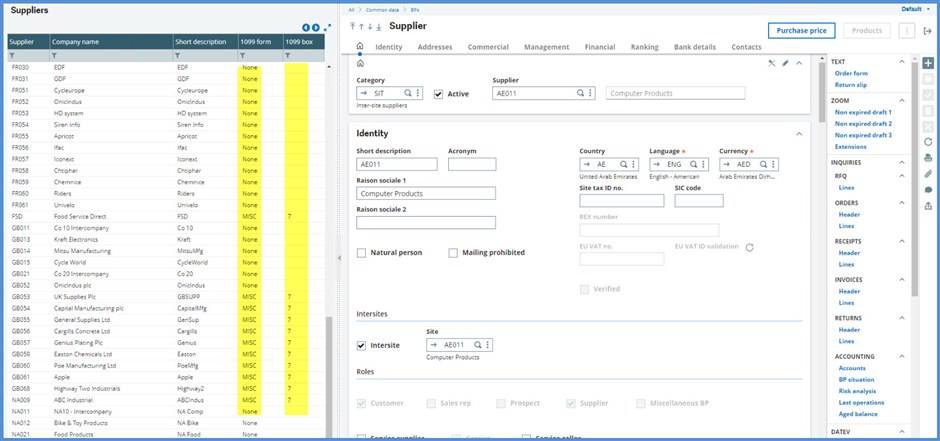Viewport: 940px width, 441px height.
Task: Collapse the INQUIRIES group in the right panel
Action: coord(902,162)
